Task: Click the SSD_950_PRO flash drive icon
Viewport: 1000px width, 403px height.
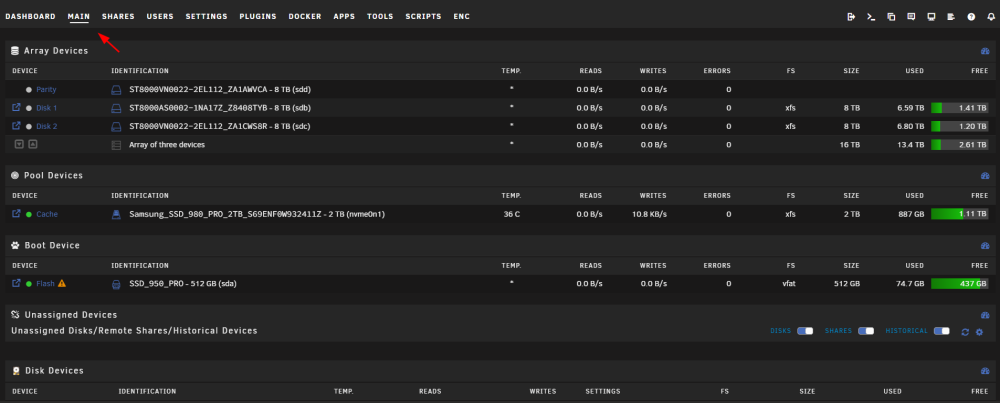Action: (x=116, y=284)
